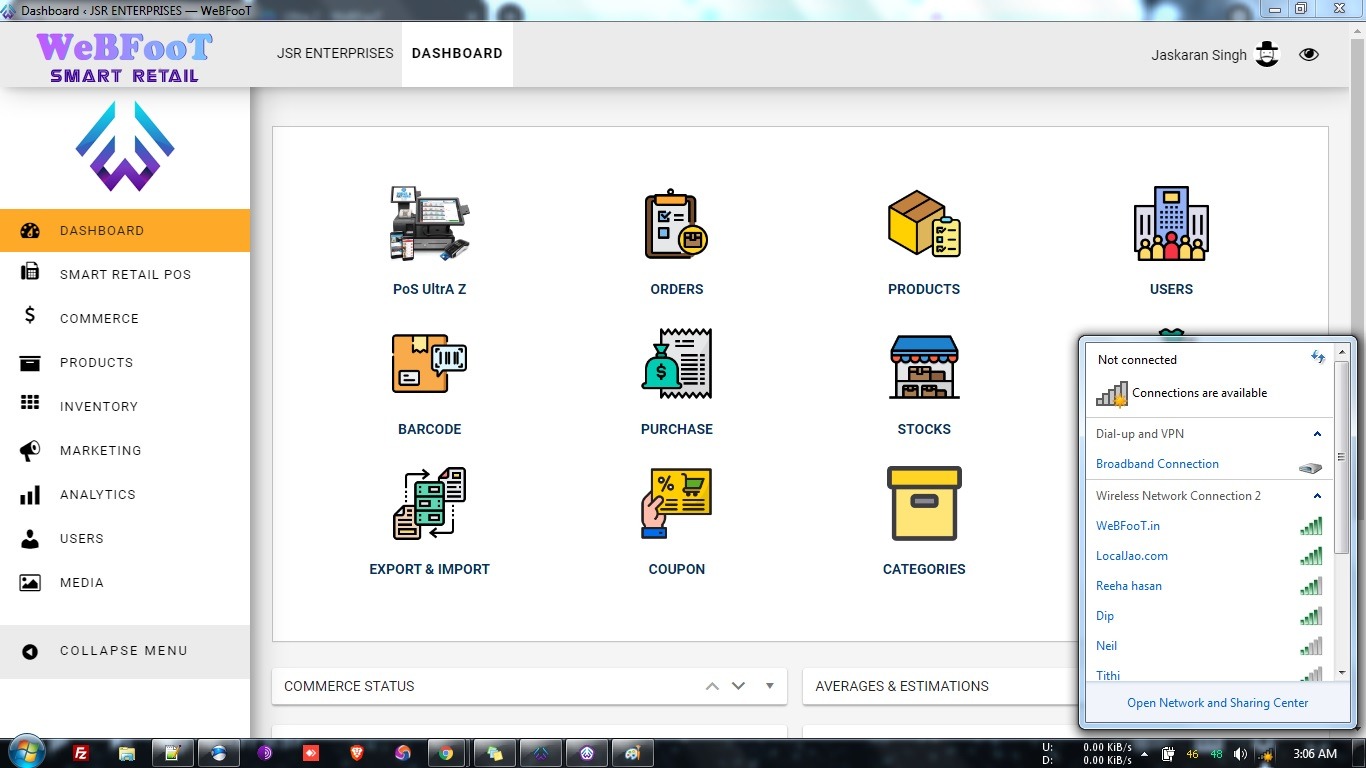Switch to the JSR ENTERPRISES tab
This screenshot has width=1366, height=768.
tap(335, 53)
